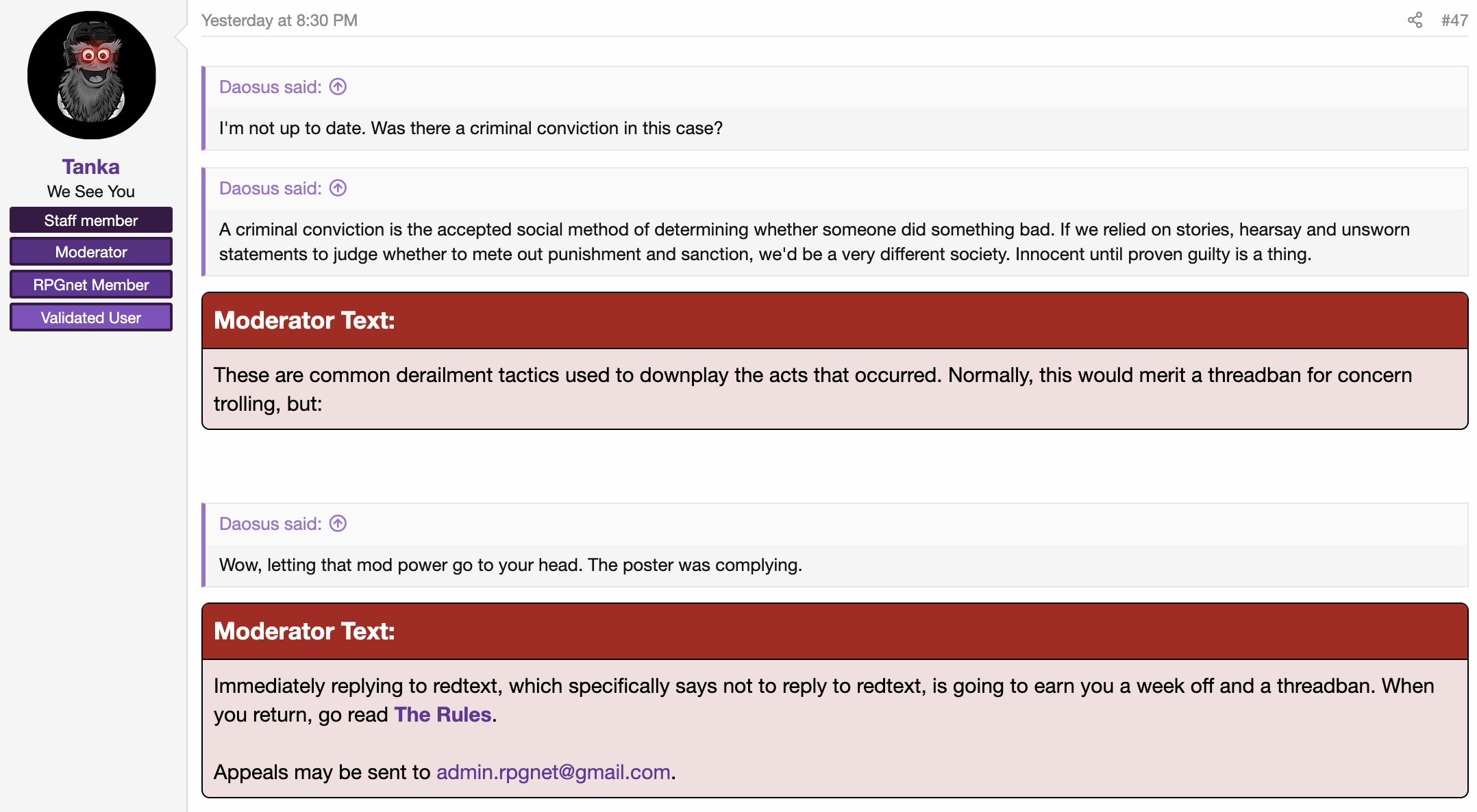Click the share icon next to #47
The height and width of the screenshot is (812, 1477).
tap(1415, 21)
